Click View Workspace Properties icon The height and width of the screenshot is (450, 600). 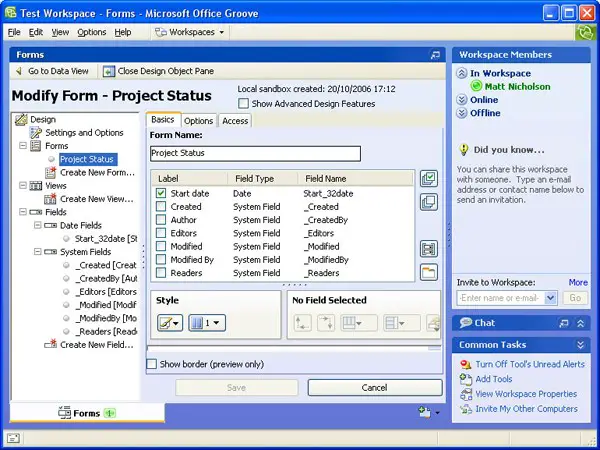466,394
